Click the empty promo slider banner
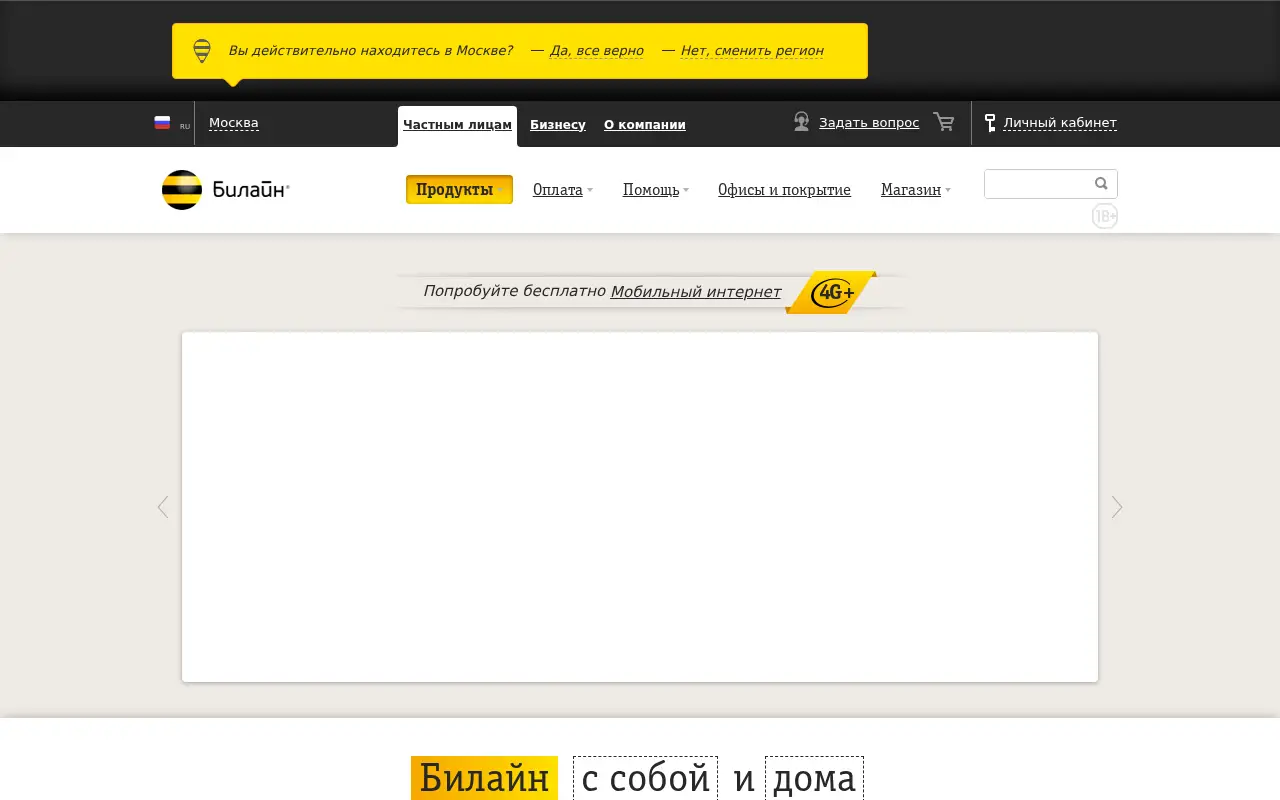This screenshot has width=1280, height=800. click(x=640, y=507)
